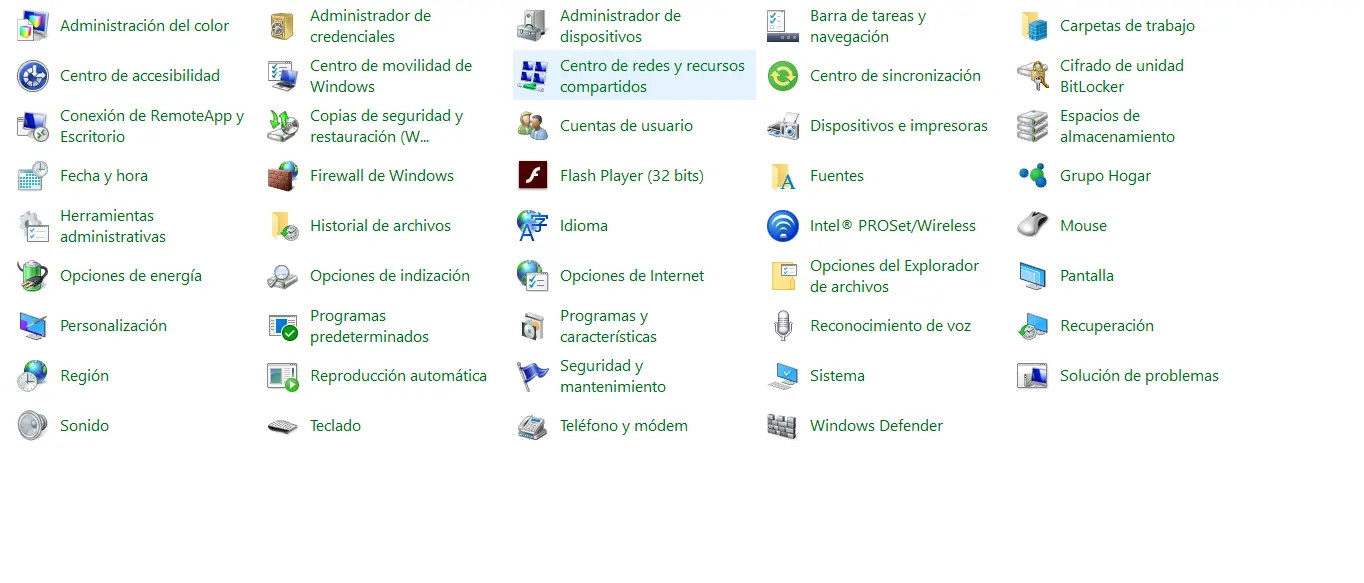Image resolution: width=1364 pixels, height=583 pixels.
Task: Open the Dispositivos e impresoras printer icon
Action: (x=783, y=126)
